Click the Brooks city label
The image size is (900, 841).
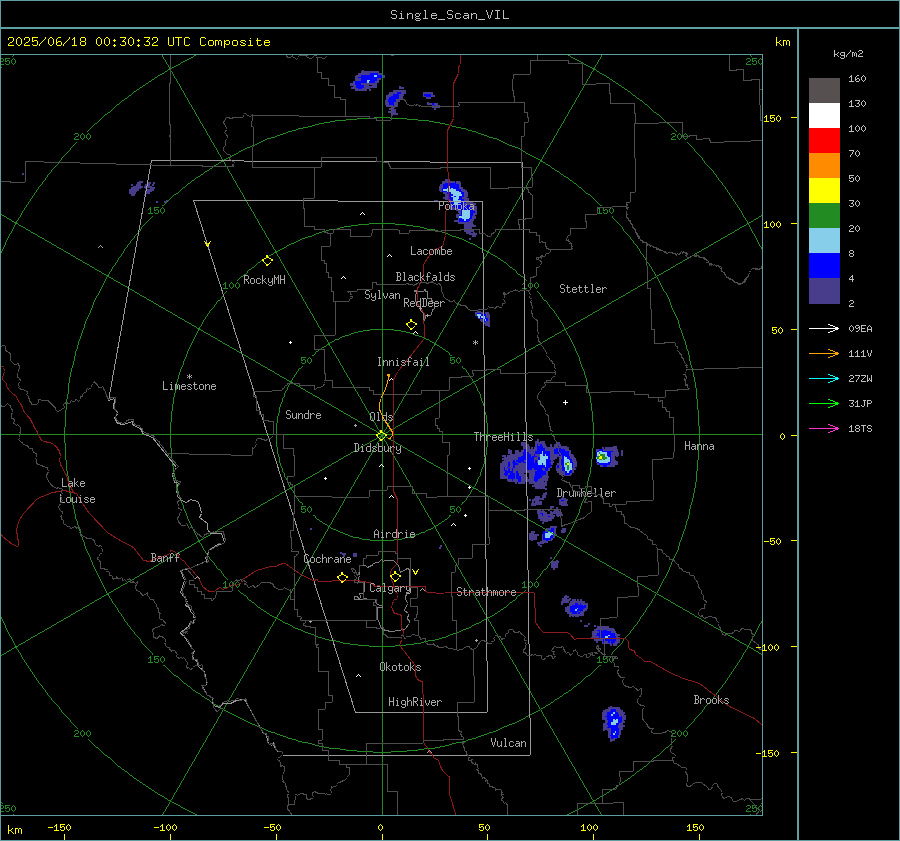pos(711,700)
